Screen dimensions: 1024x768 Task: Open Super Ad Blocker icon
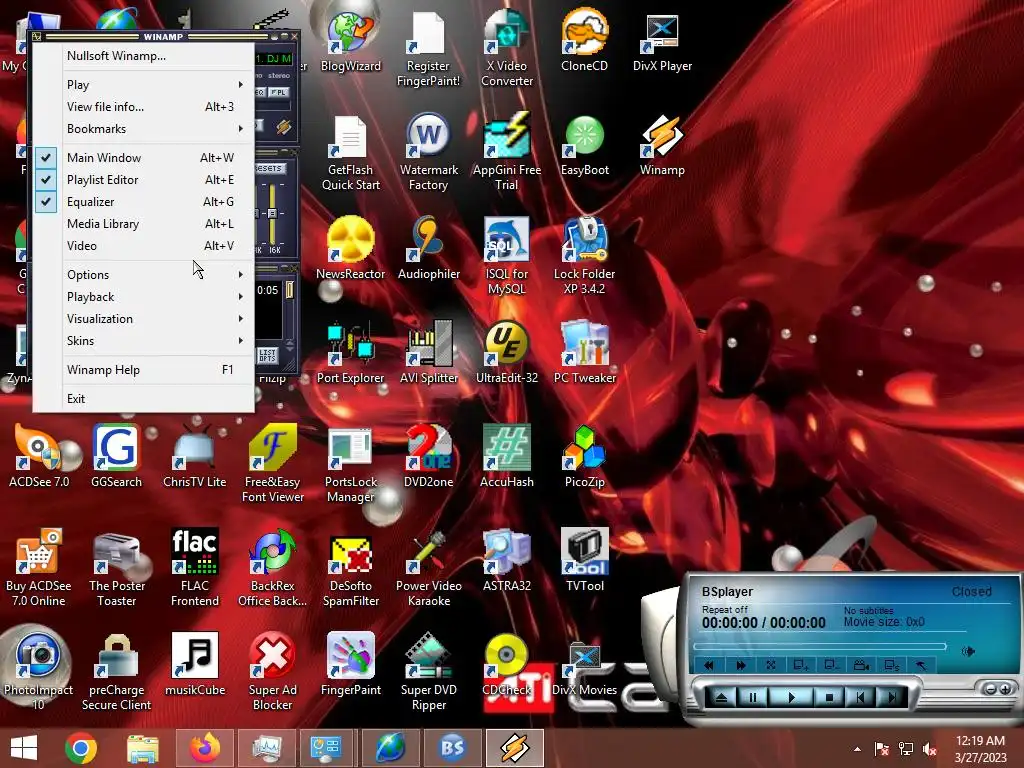[x=272, y=673]
